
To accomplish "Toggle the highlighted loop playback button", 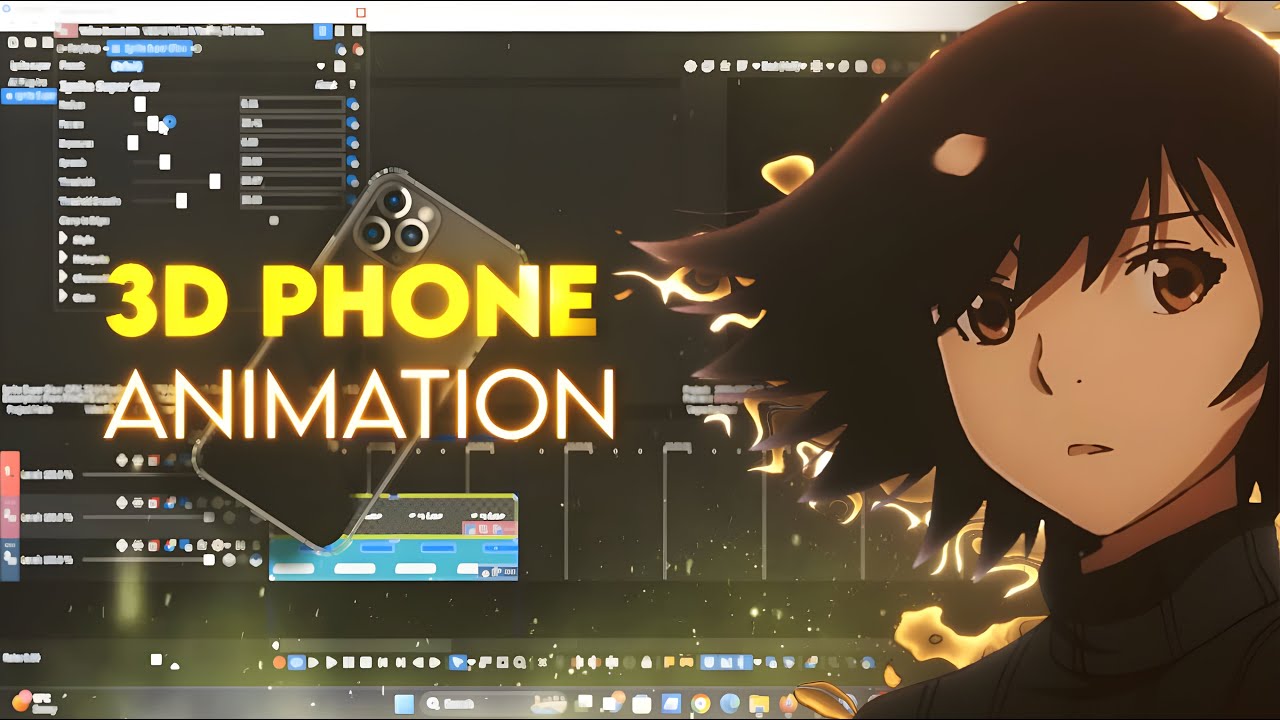I will click(x=297, y=662).
